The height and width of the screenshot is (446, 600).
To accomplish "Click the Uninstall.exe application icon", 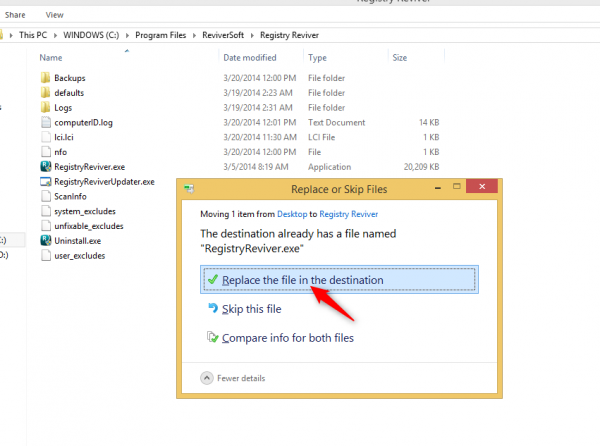I will [x=46, y=241].
